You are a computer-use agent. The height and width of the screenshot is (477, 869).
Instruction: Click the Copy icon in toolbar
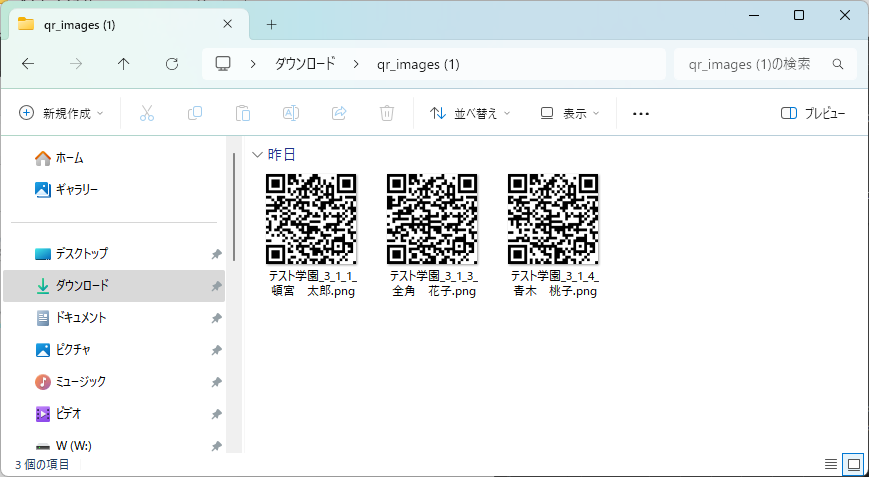pos(195,114)
